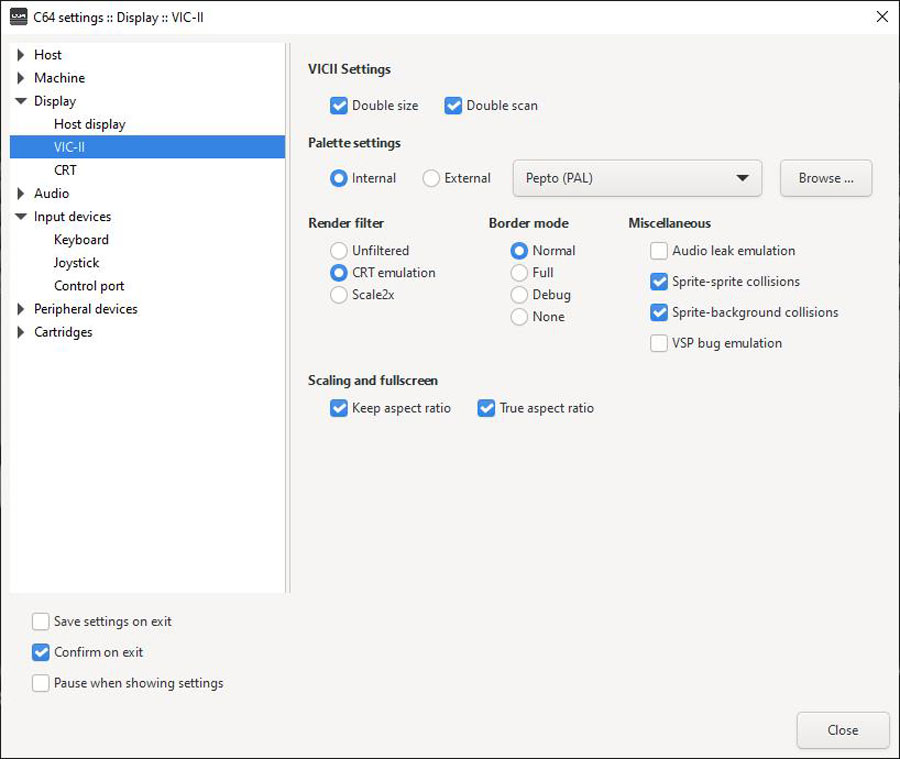This screenshot has height=759, width=900.
Task: Open the Pepto (PAL) palette dropdown
Action: click(637, 178)
